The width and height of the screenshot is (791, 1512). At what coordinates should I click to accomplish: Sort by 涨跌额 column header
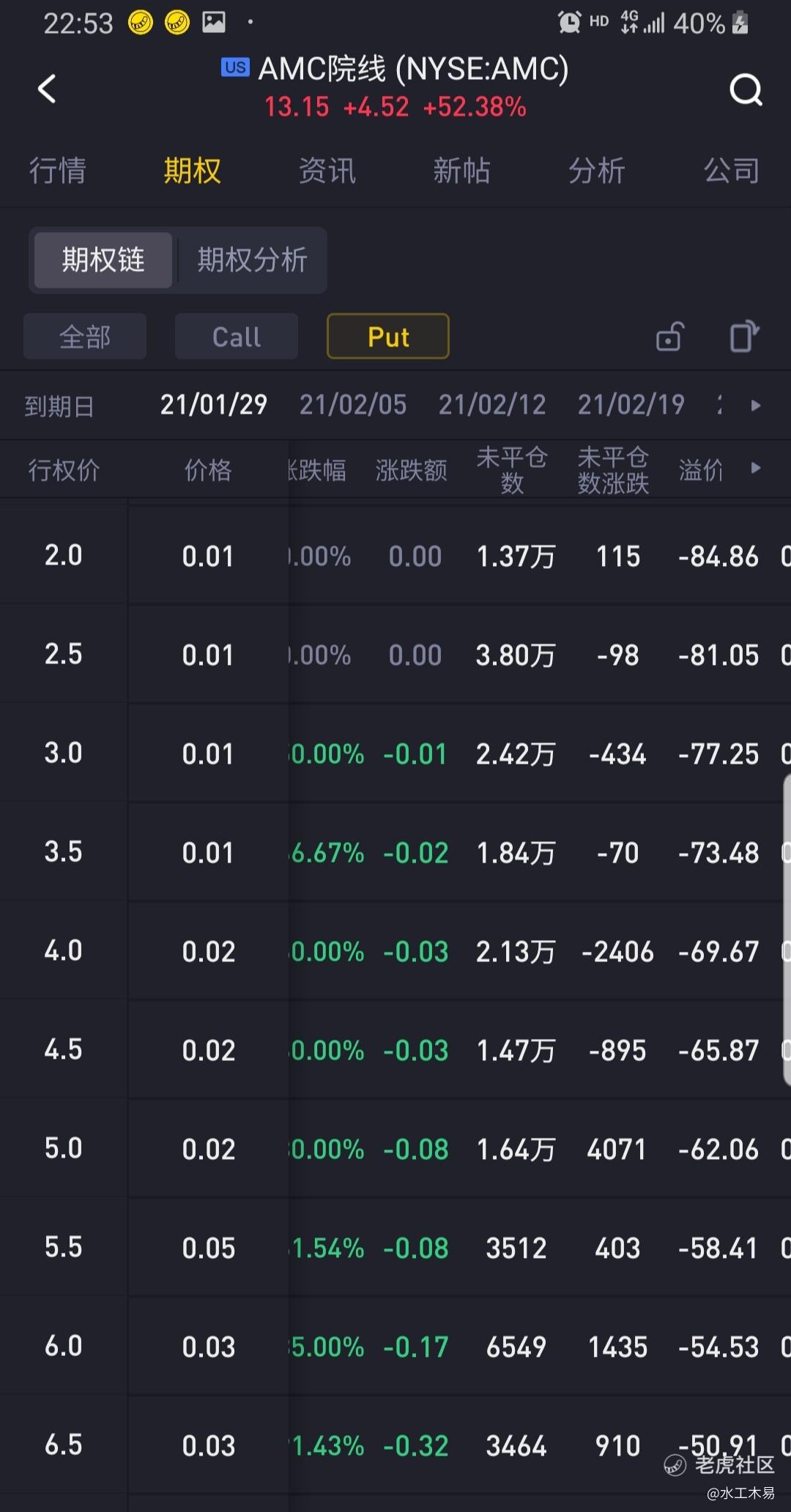412,470
